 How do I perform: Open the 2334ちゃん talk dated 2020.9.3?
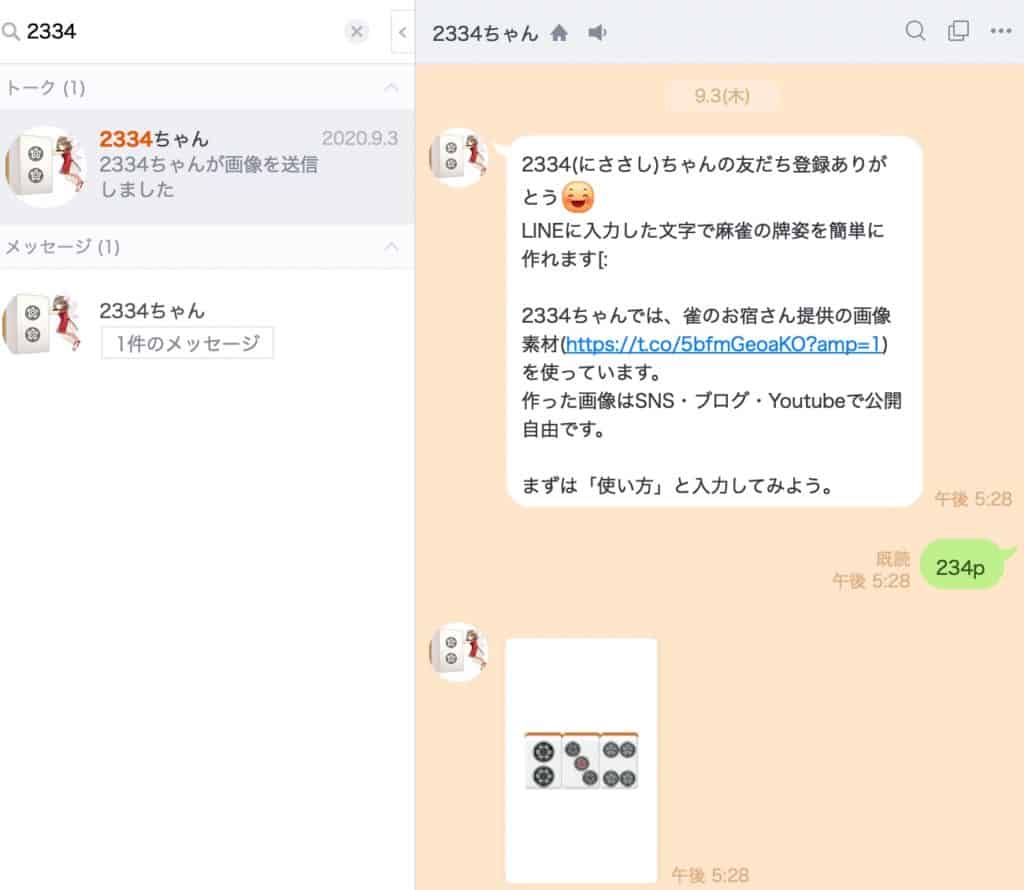(x=207, y=167)
